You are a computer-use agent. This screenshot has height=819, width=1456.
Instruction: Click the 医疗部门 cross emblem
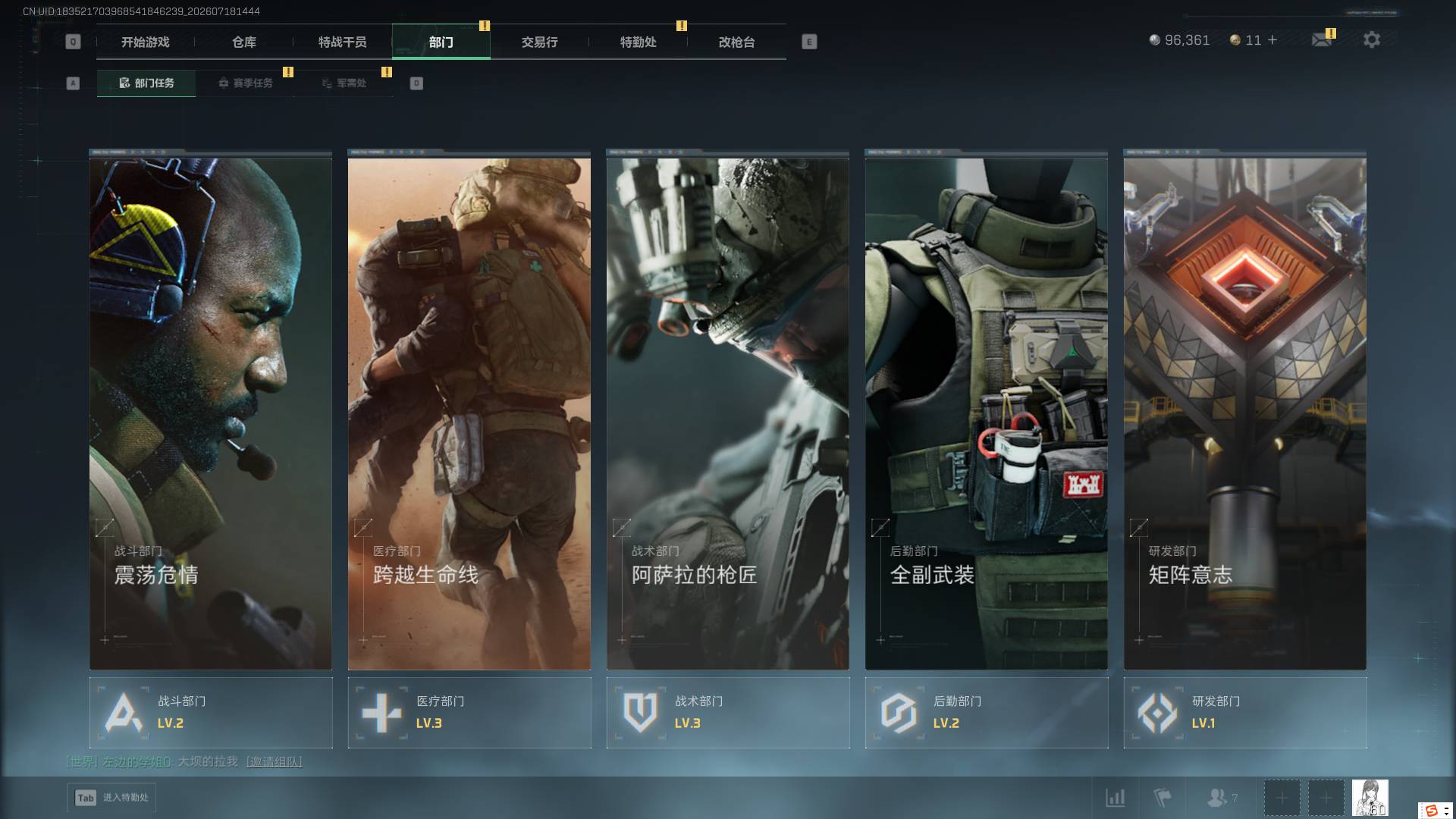(x=381, y=713)
